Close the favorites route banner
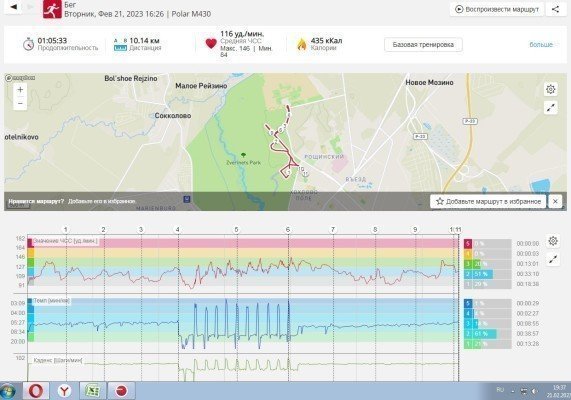This screenshot has width=571, height=400. [555, 201]
